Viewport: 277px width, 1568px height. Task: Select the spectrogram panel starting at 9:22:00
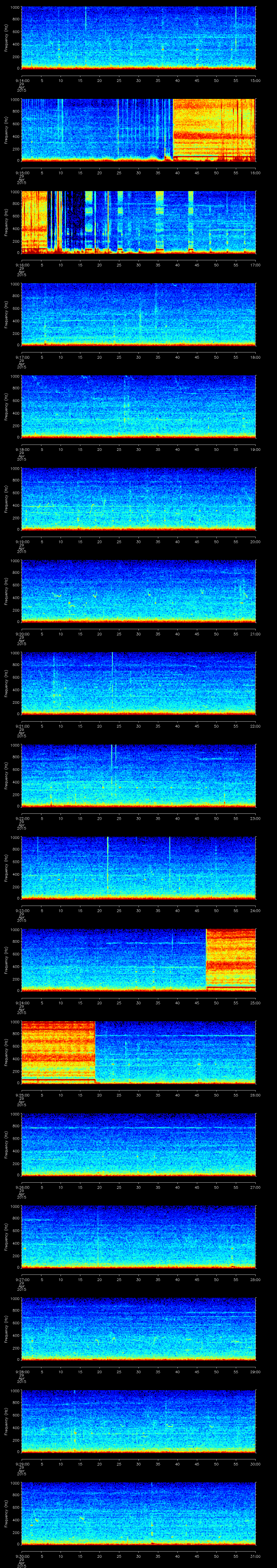(x=138, y=776)
